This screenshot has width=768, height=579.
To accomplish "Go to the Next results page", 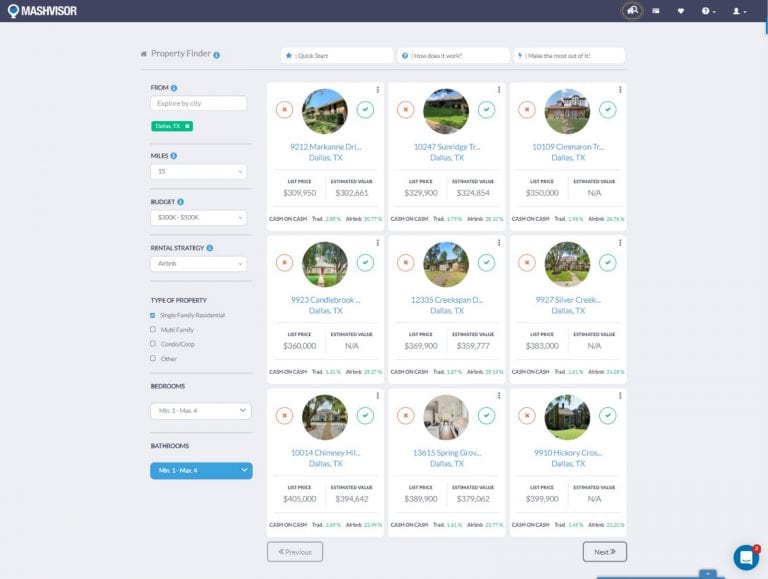I will (x=604, y=551).
